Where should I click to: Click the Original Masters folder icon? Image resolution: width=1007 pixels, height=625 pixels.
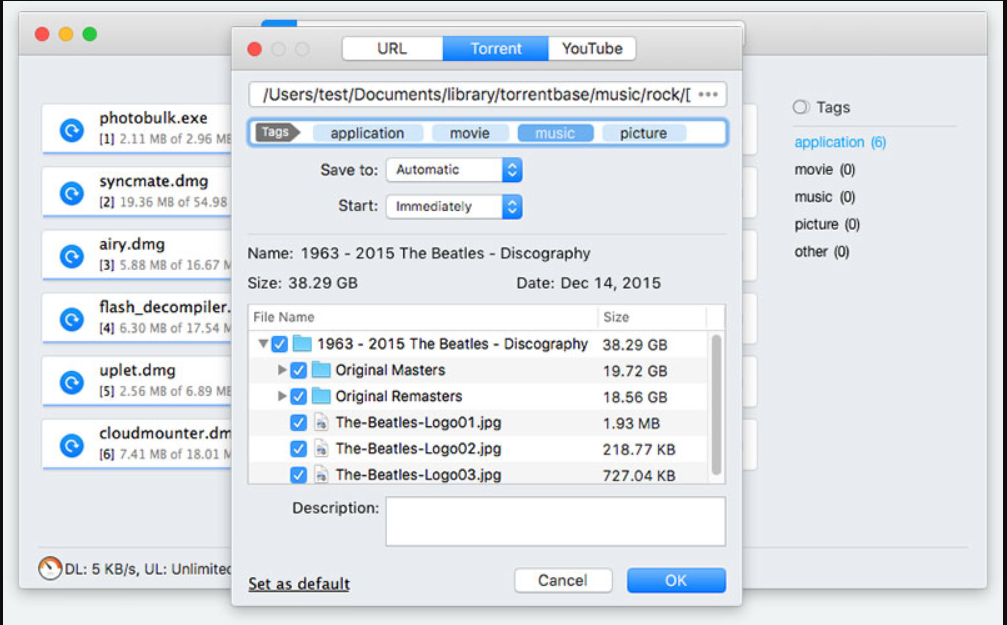[x=320, y=370]
